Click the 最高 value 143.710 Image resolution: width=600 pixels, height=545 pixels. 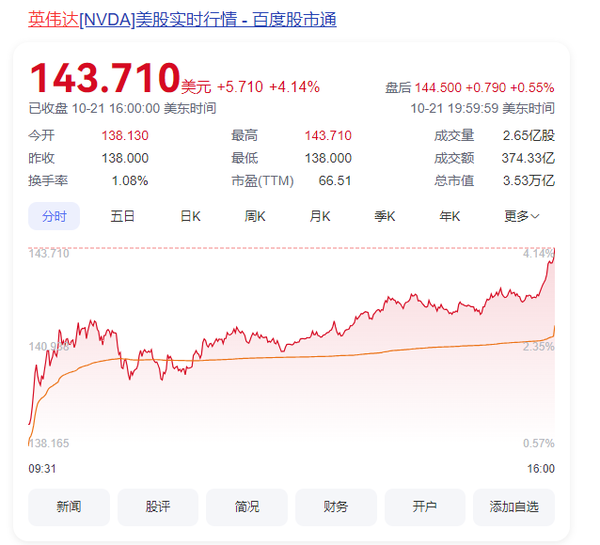(328, 135)
